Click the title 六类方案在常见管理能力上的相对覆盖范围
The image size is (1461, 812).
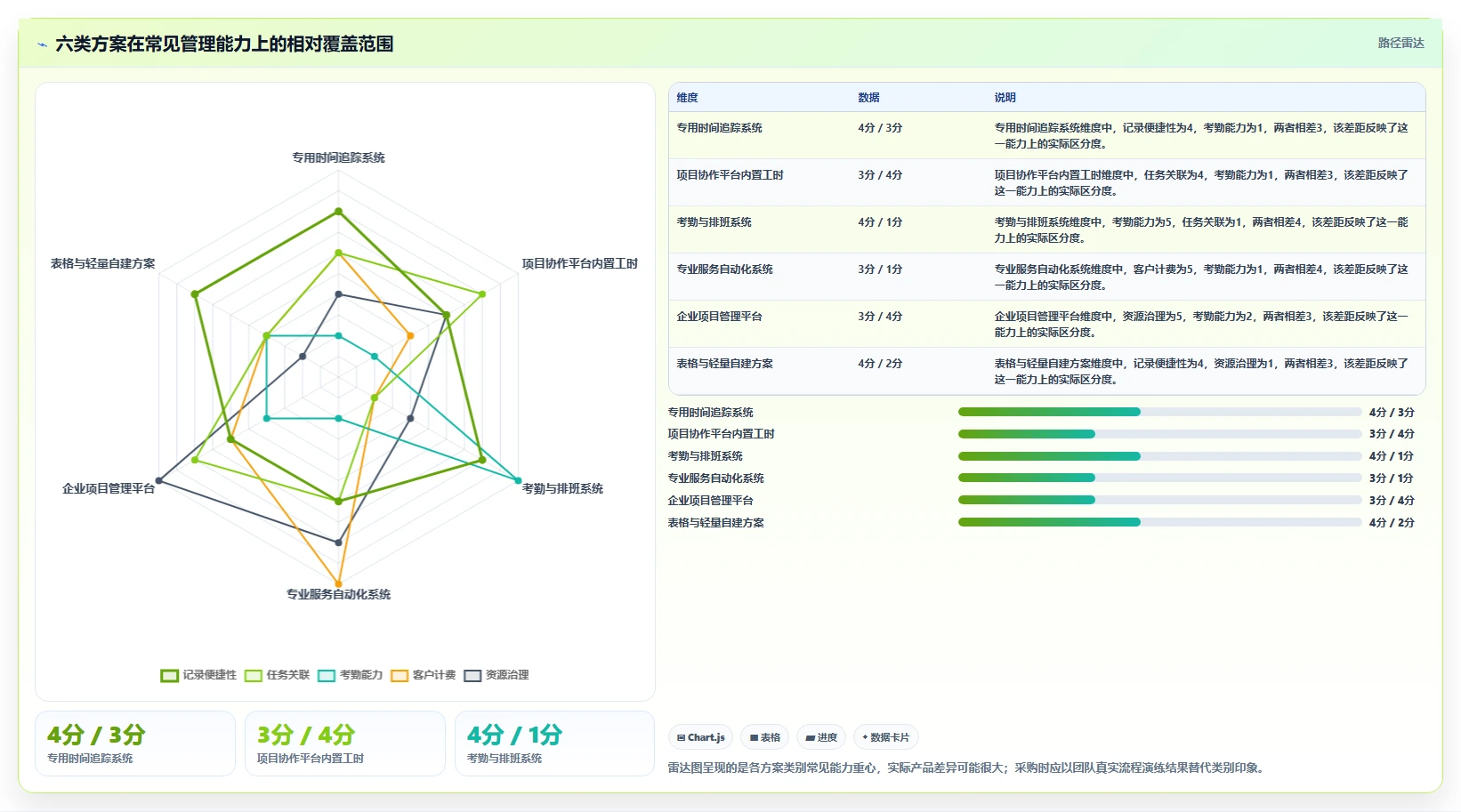point(224,44)
